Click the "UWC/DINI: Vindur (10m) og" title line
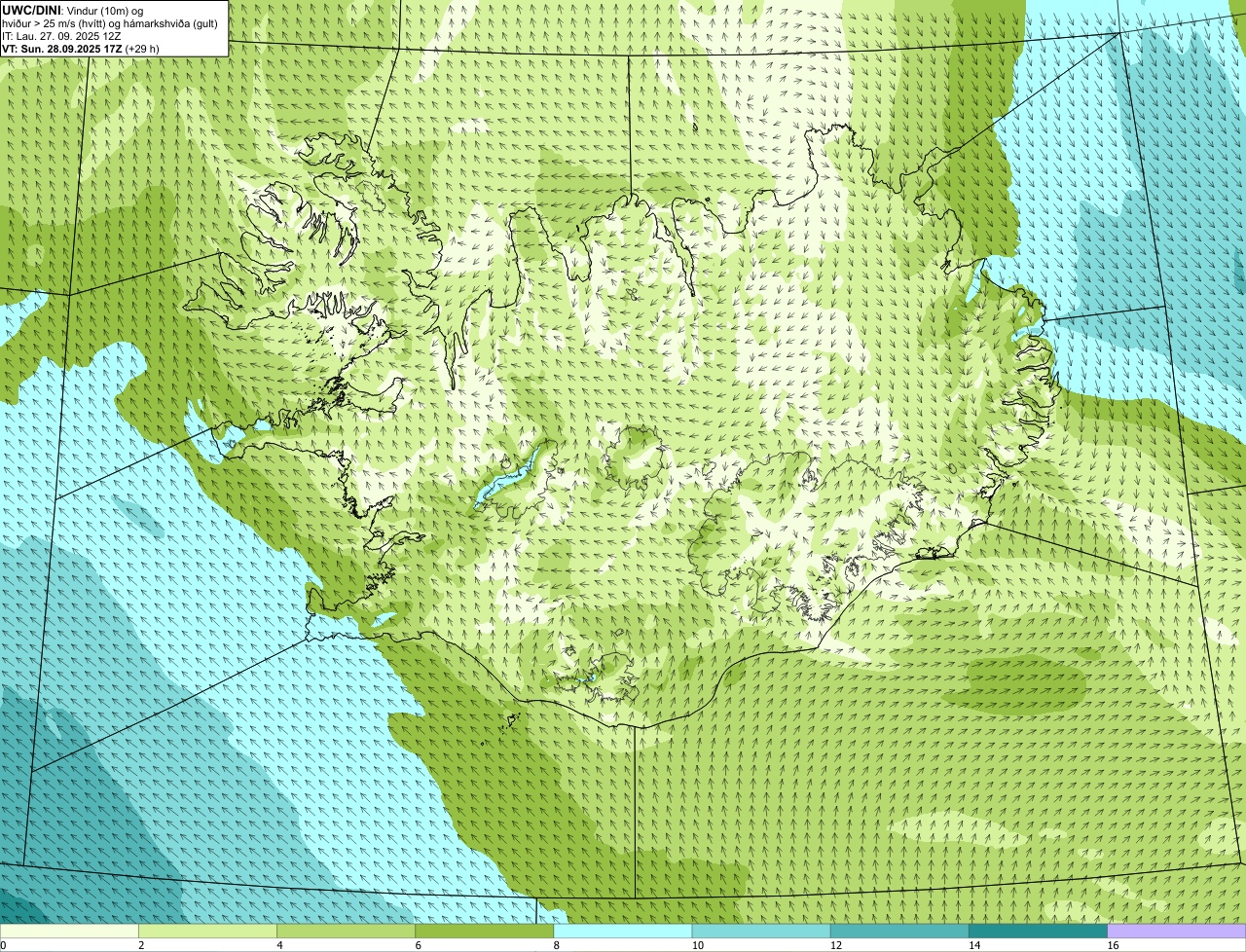The height and width of the screenshot is (952, 1246). point(73,10)
